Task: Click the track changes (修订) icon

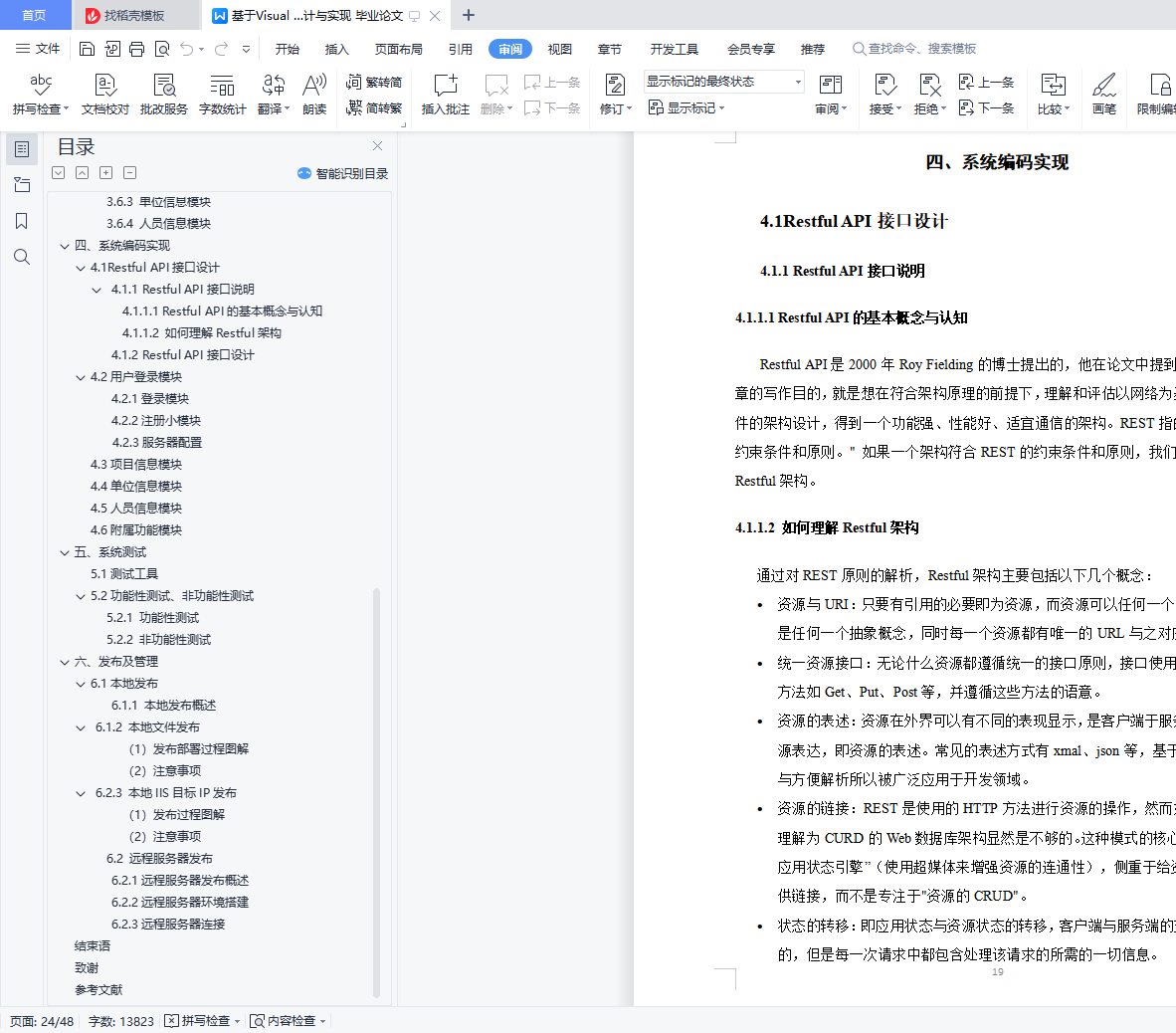Action: click(x=615, y=85)
